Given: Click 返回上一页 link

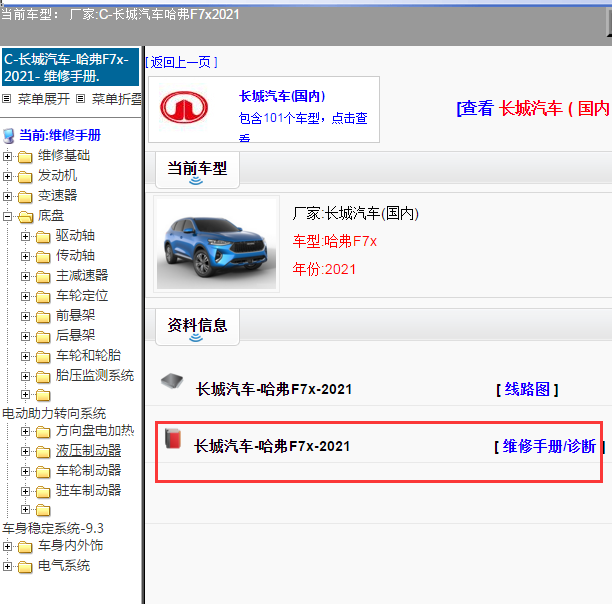Looking at the screenshot, I should [x=181, y=62].
